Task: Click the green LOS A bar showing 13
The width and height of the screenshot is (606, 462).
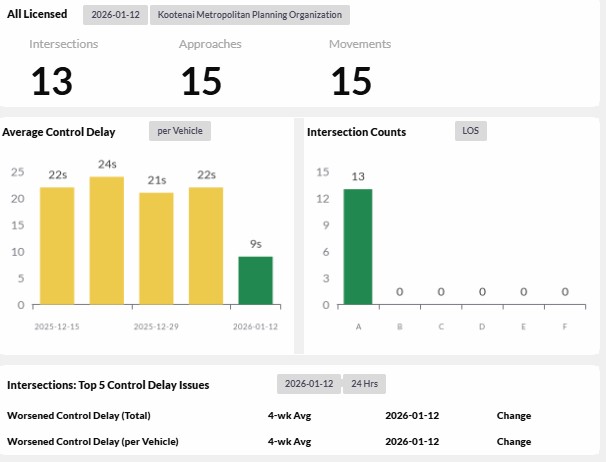Action: [358, 246]
